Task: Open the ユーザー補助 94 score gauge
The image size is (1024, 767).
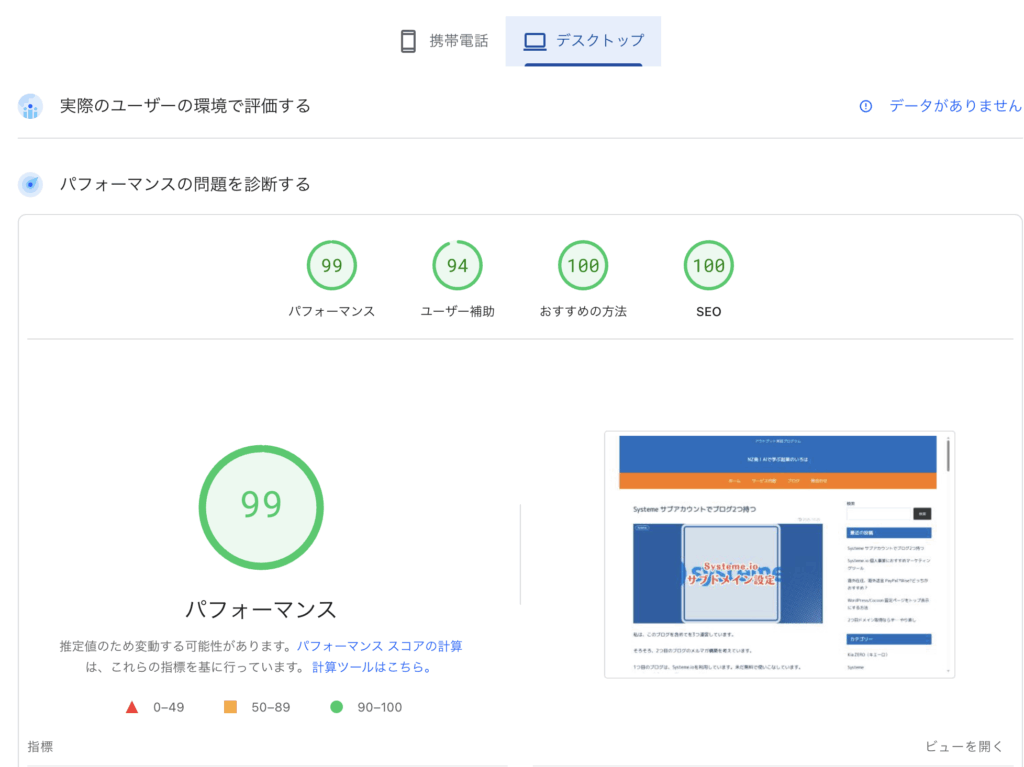Action: [x=457, y=266]
